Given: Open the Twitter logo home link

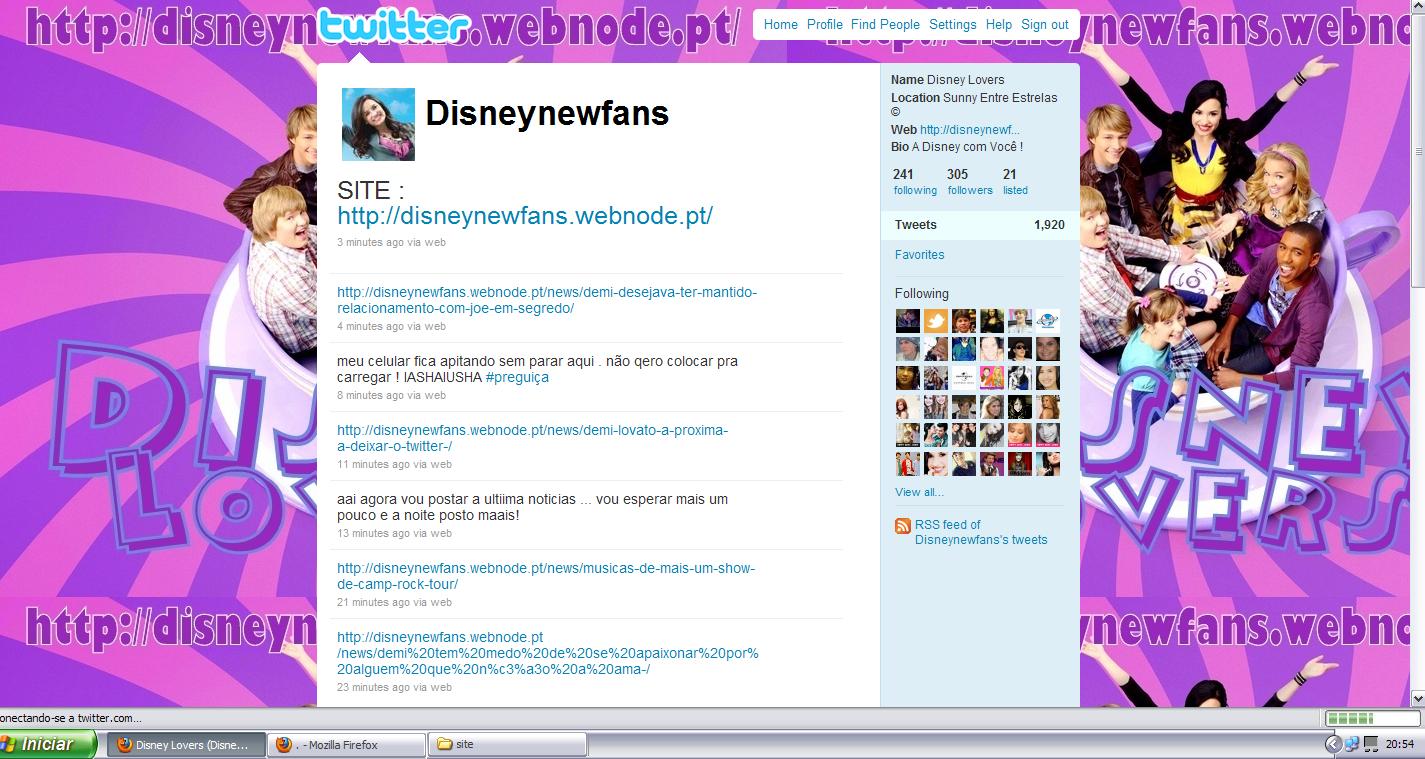Looking at the screenshot, I should (x=393, y=26).
